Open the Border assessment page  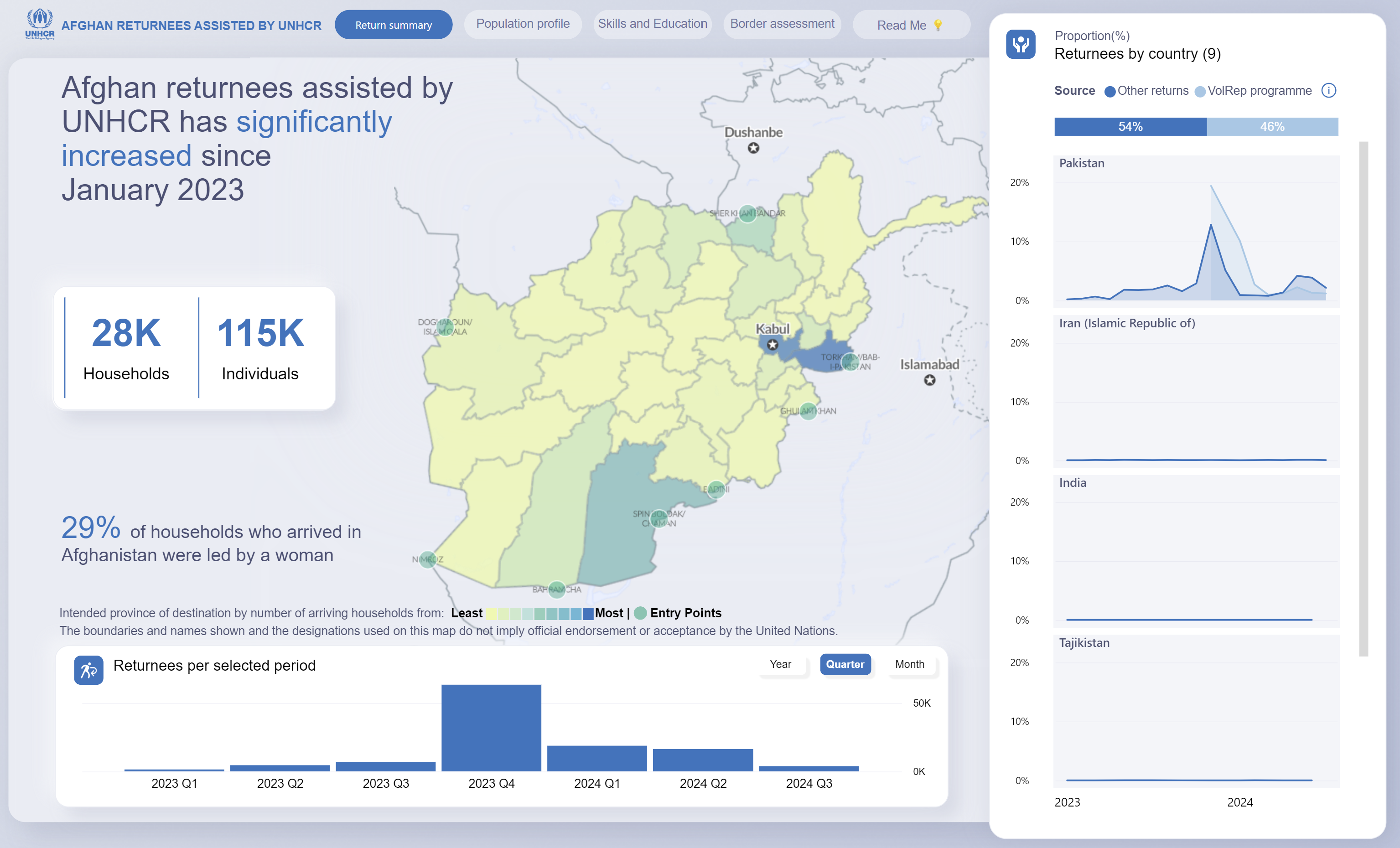pos(782,24)
